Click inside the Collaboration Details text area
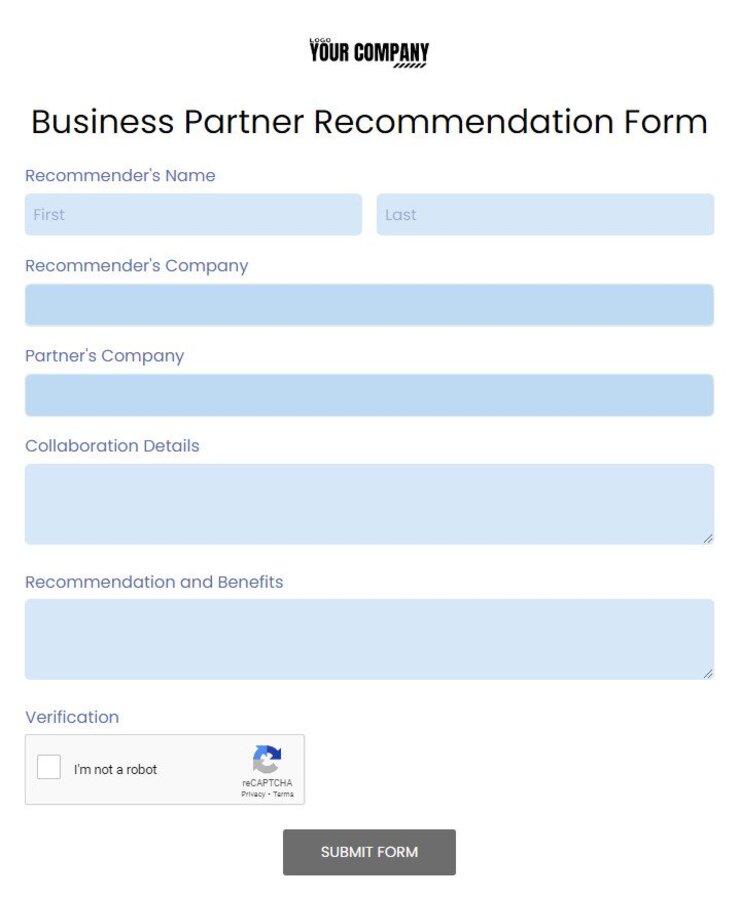 coord(369,500)
